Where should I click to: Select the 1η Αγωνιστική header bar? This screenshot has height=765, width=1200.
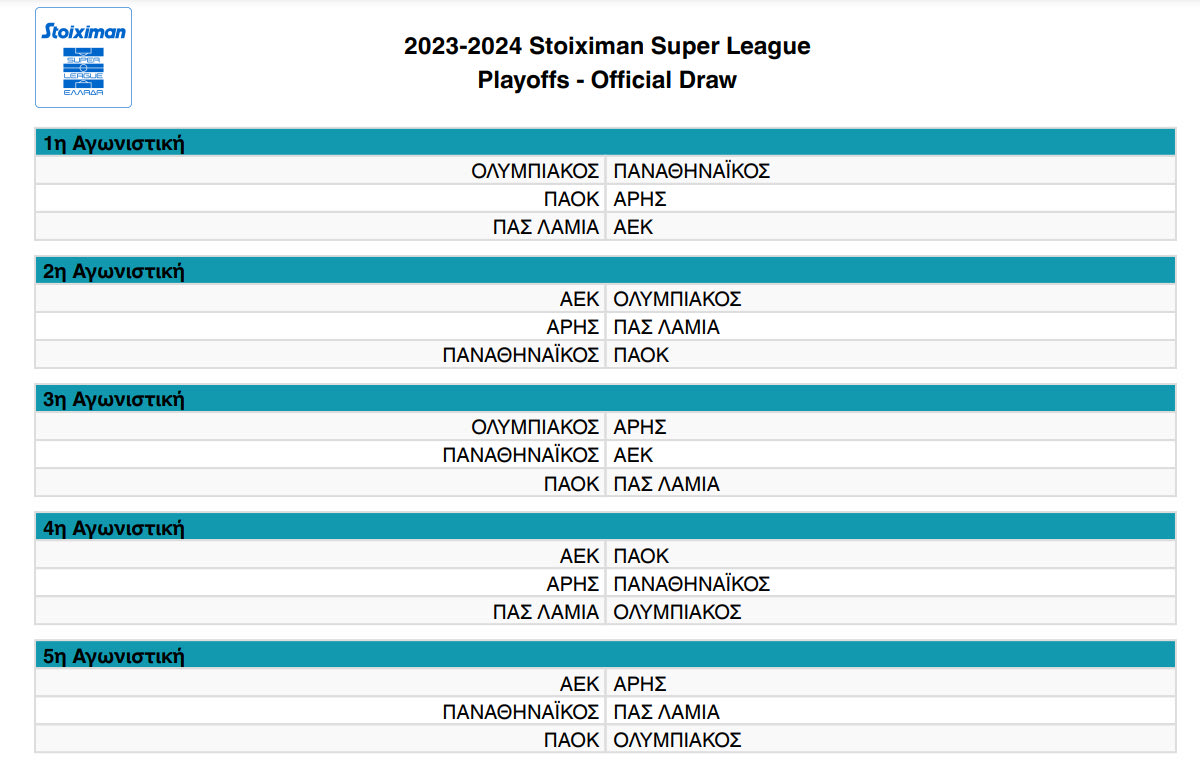pyautogui.click(x=605, y=143)
